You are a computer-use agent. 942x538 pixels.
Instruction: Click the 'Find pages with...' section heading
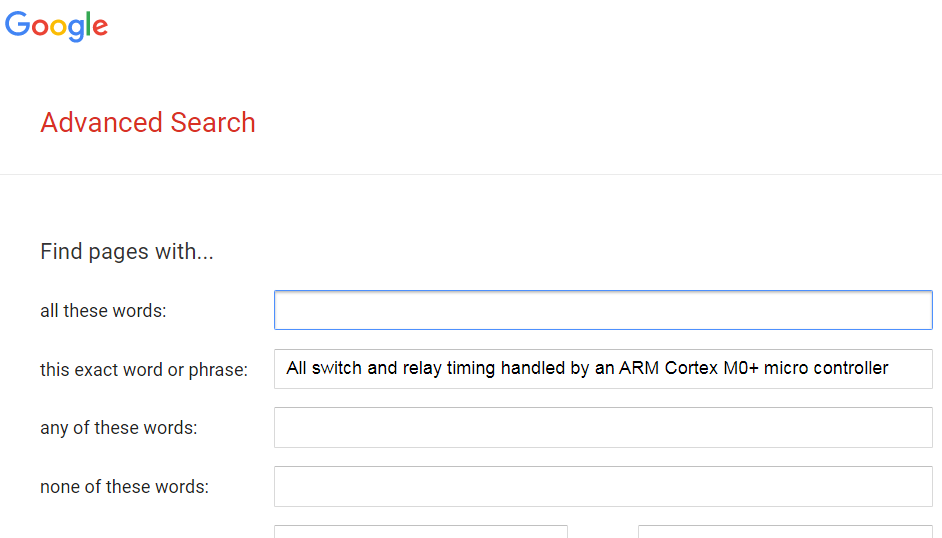click(127, 252)
